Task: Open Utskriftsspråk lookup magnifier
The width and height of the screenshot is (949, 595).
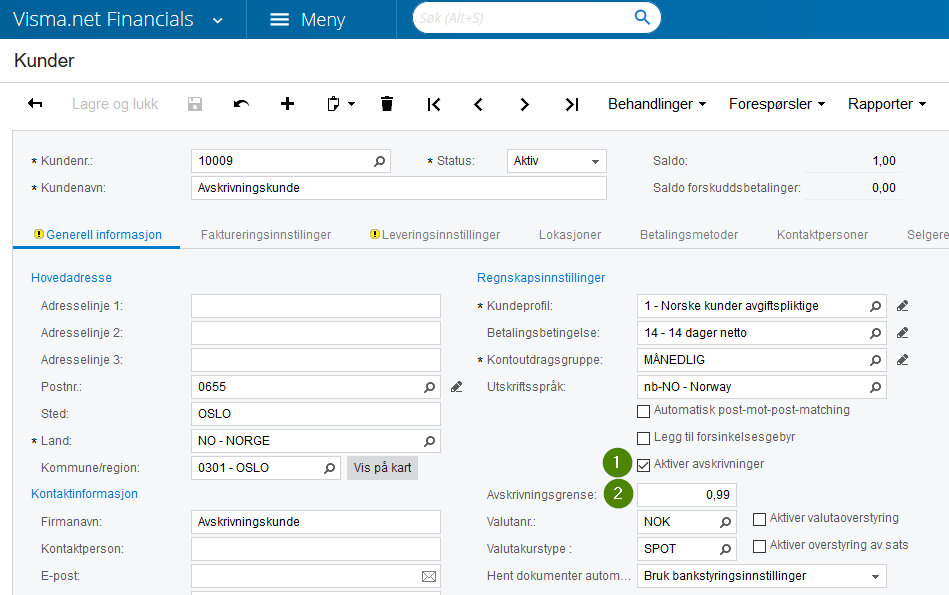Action: click(x=876, y=387)
